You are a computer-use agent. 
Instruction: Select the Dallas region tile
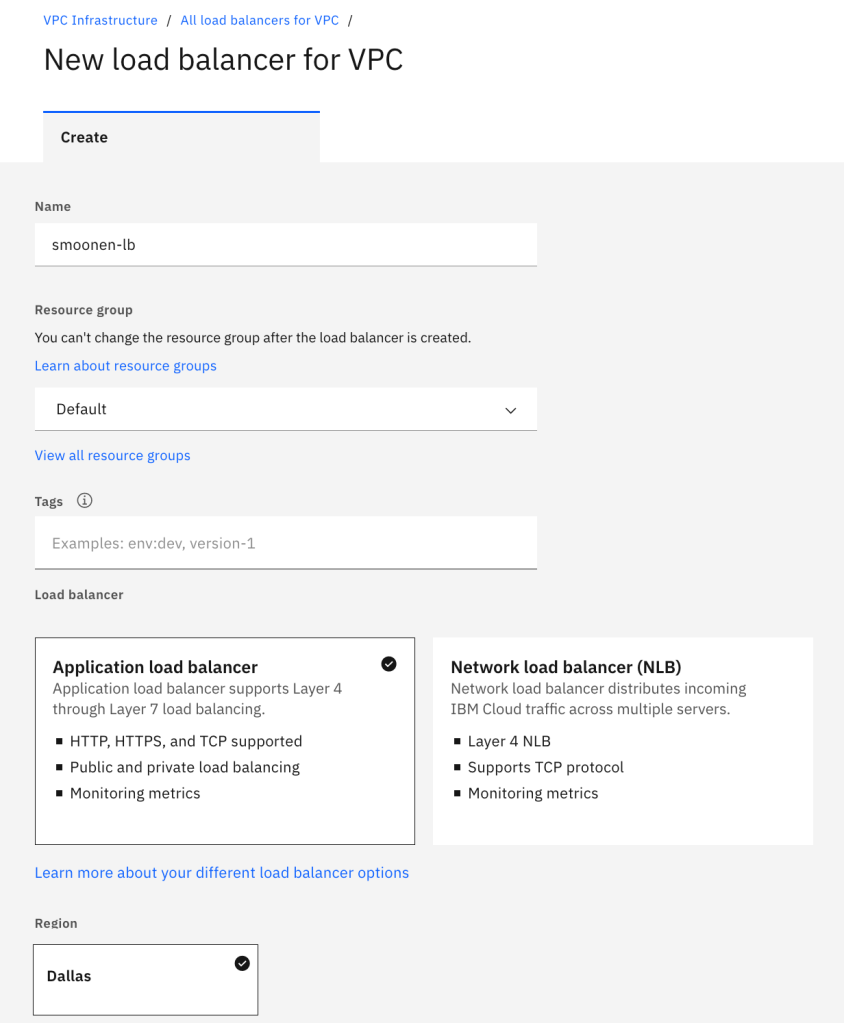click(x=145, y=979)
